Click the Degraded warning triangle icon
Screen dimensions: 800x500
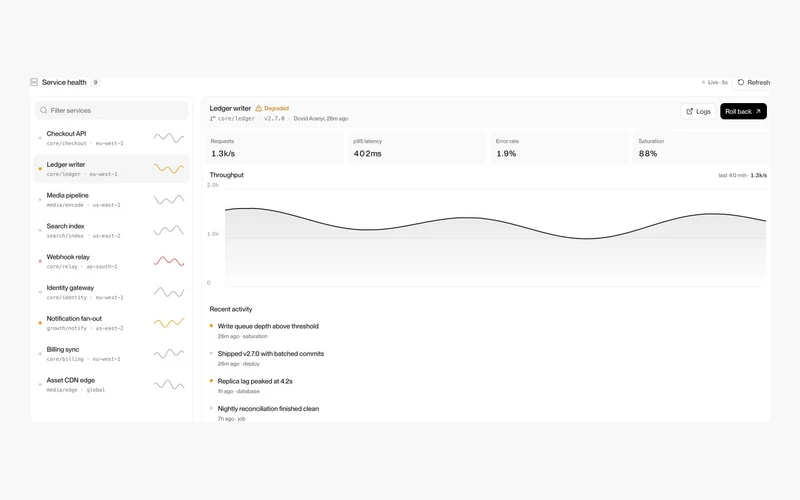click(x=259, y=108)
